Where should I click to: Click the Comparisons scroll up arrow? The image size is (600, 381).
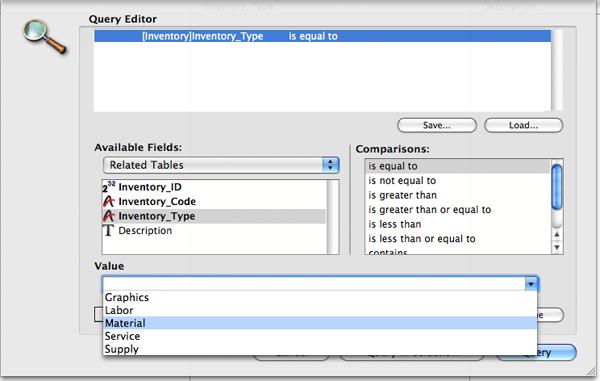click(x=557, y=234)
